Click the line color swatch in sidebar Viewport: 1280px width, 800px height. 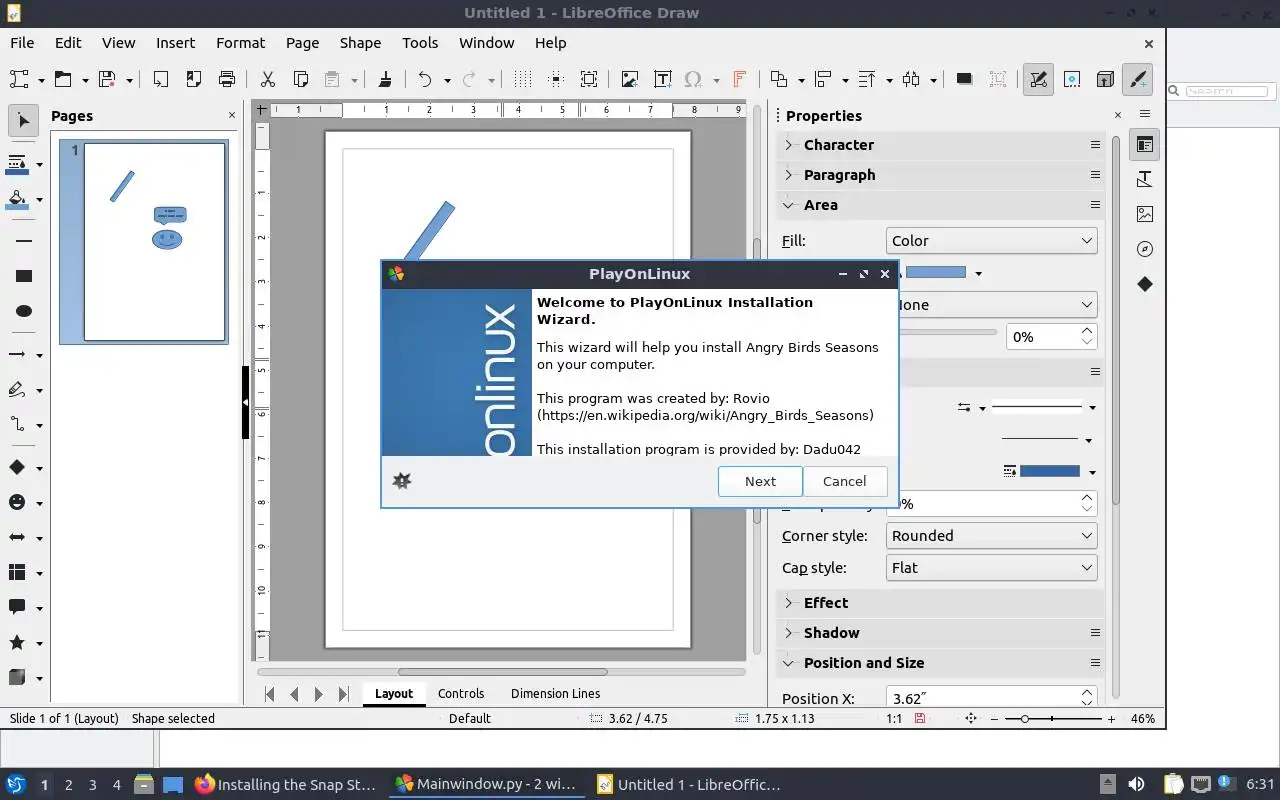[x=1049, y=471]
